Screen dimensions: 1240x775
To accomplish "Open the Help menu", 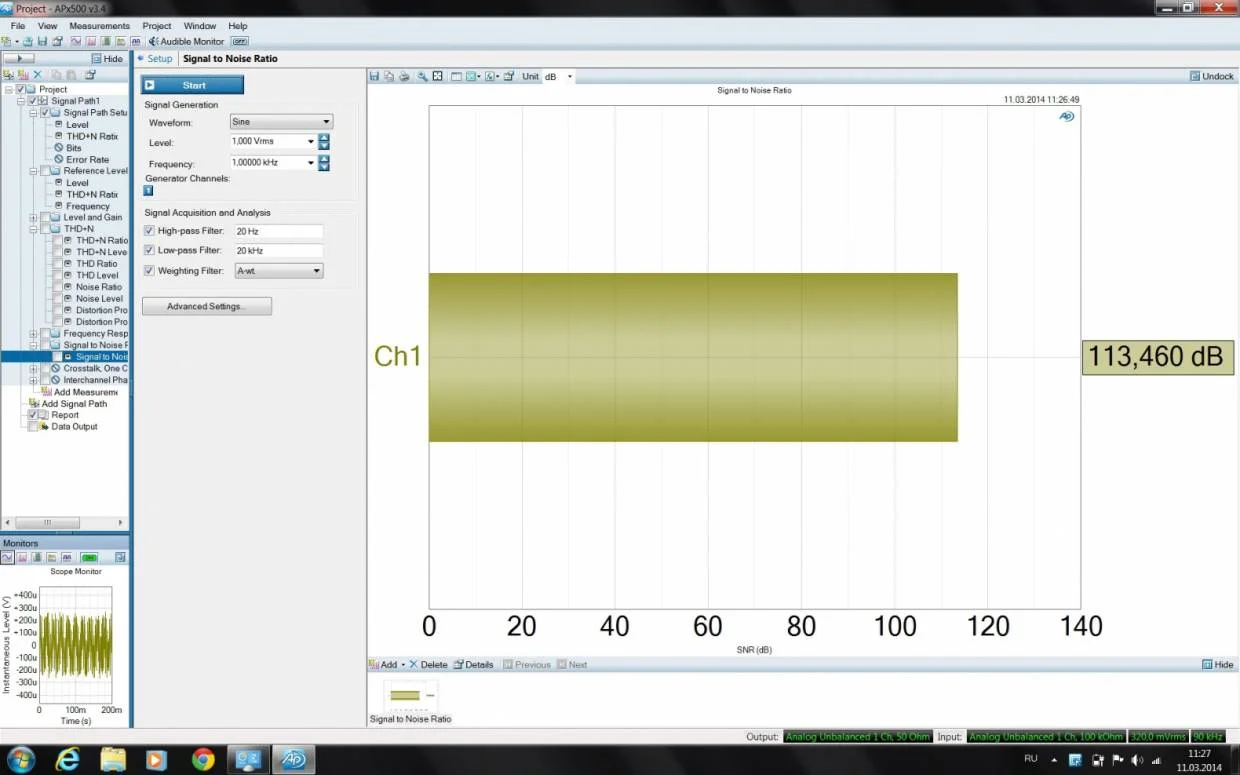I will point(238,26).
